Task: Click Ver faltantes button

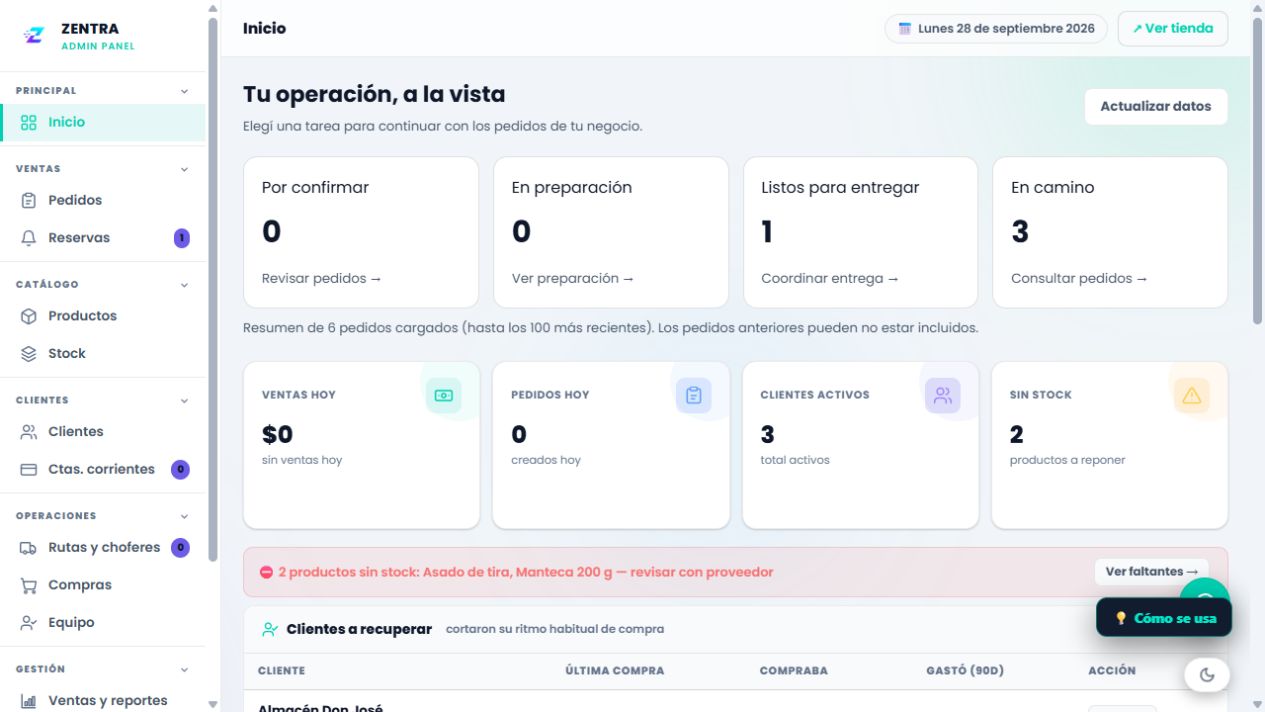Action: (x=1151, y=572)
